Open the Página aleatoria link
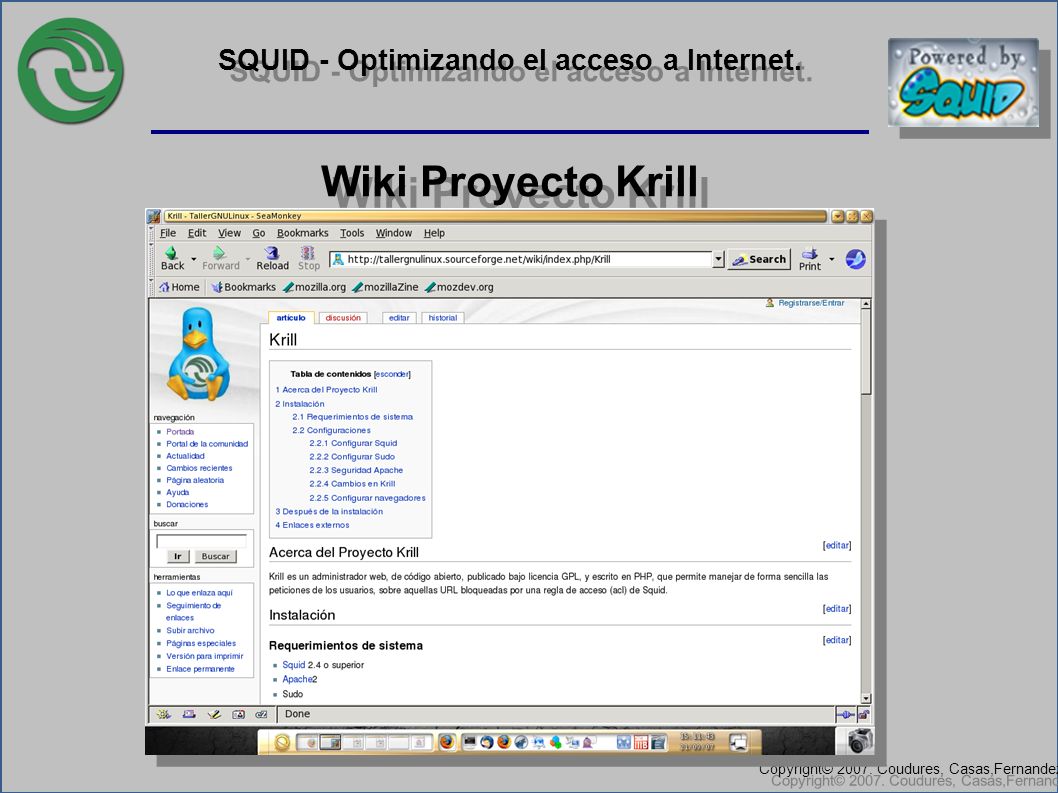This screenshot has width=1058, height=793. point(195,481)
